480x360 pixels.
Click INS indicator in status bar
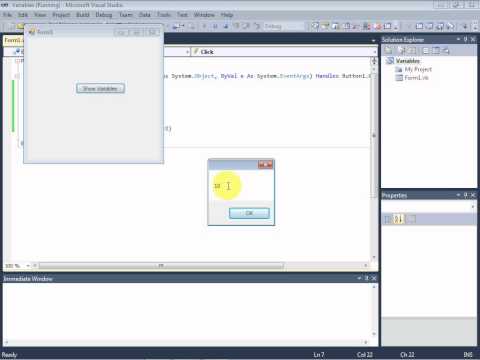(468, 355)
